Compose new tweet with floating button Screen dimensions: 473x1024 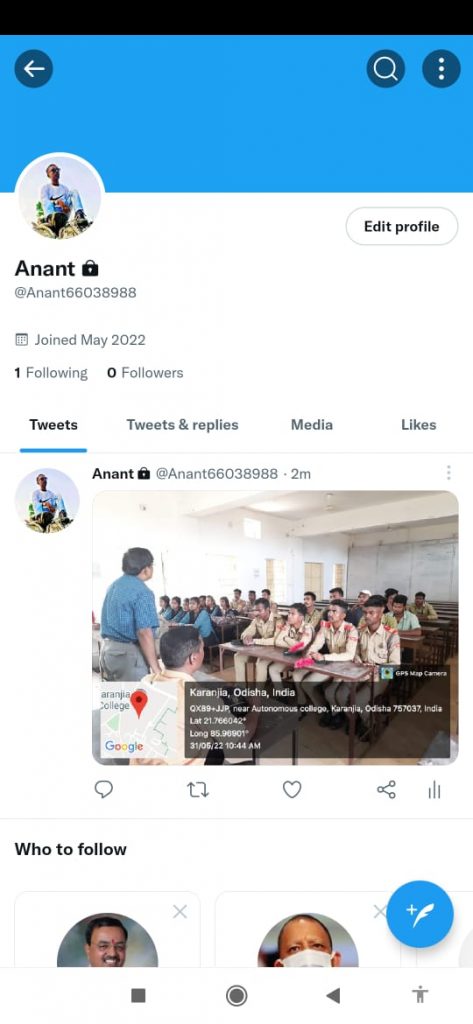pyautogui.click(x=420, y=914)
